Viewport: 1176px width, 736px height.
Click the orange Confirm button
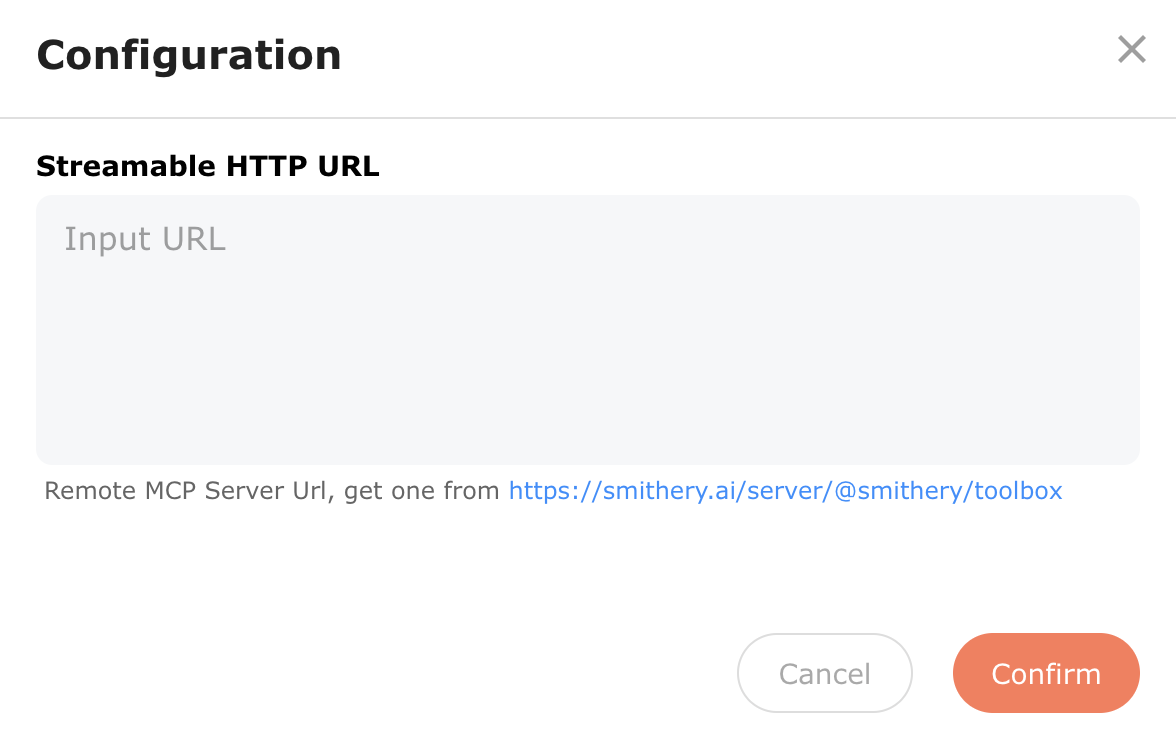(x=1046, y=673)
